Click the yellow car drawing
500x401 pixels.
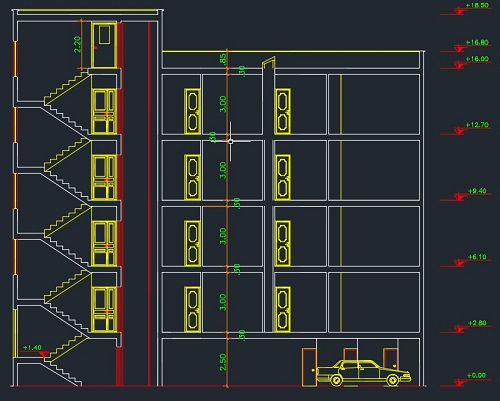click(x=363, y=373)
